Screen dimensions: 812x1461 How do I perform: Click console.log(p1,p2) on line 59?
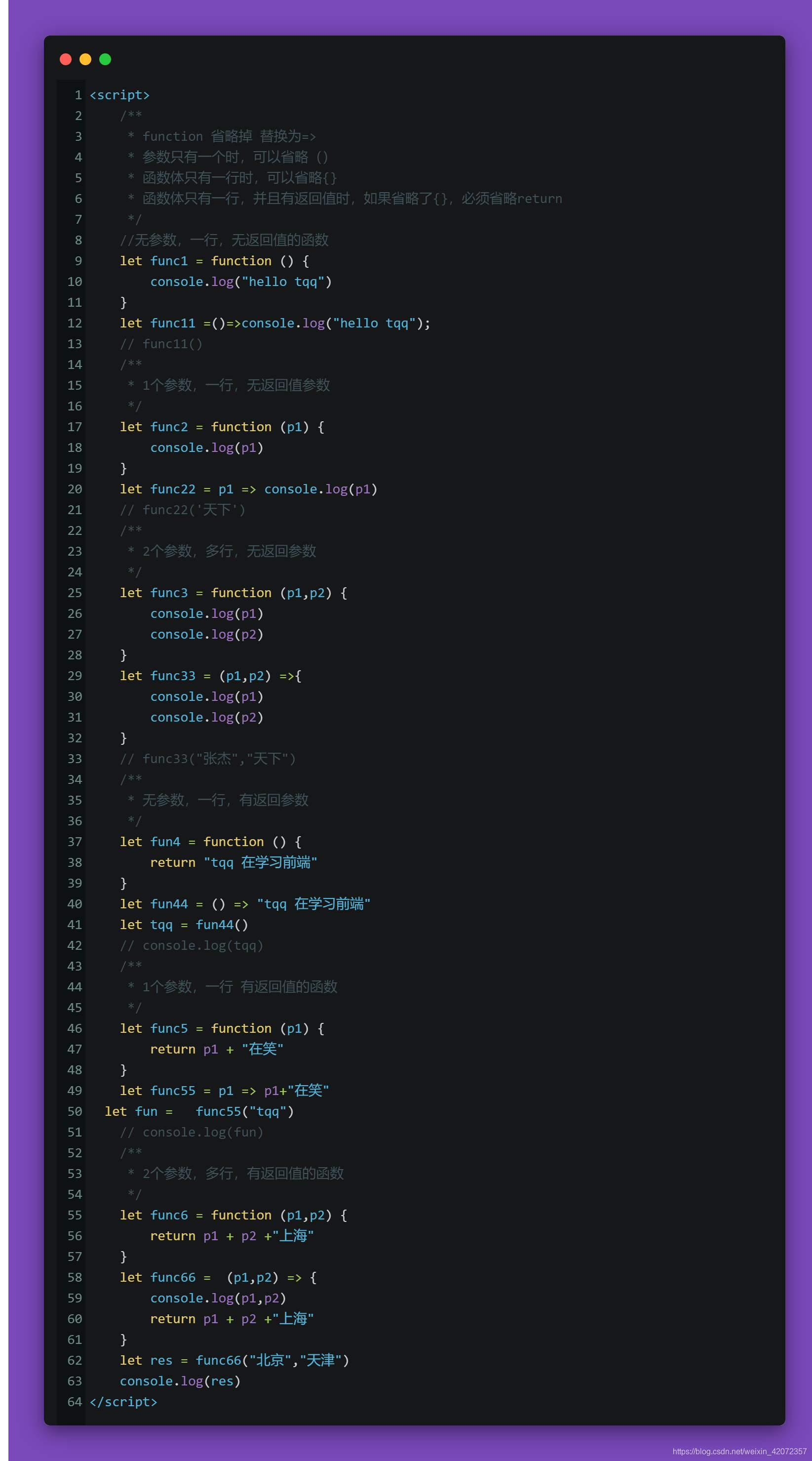tap(218, 1298)
